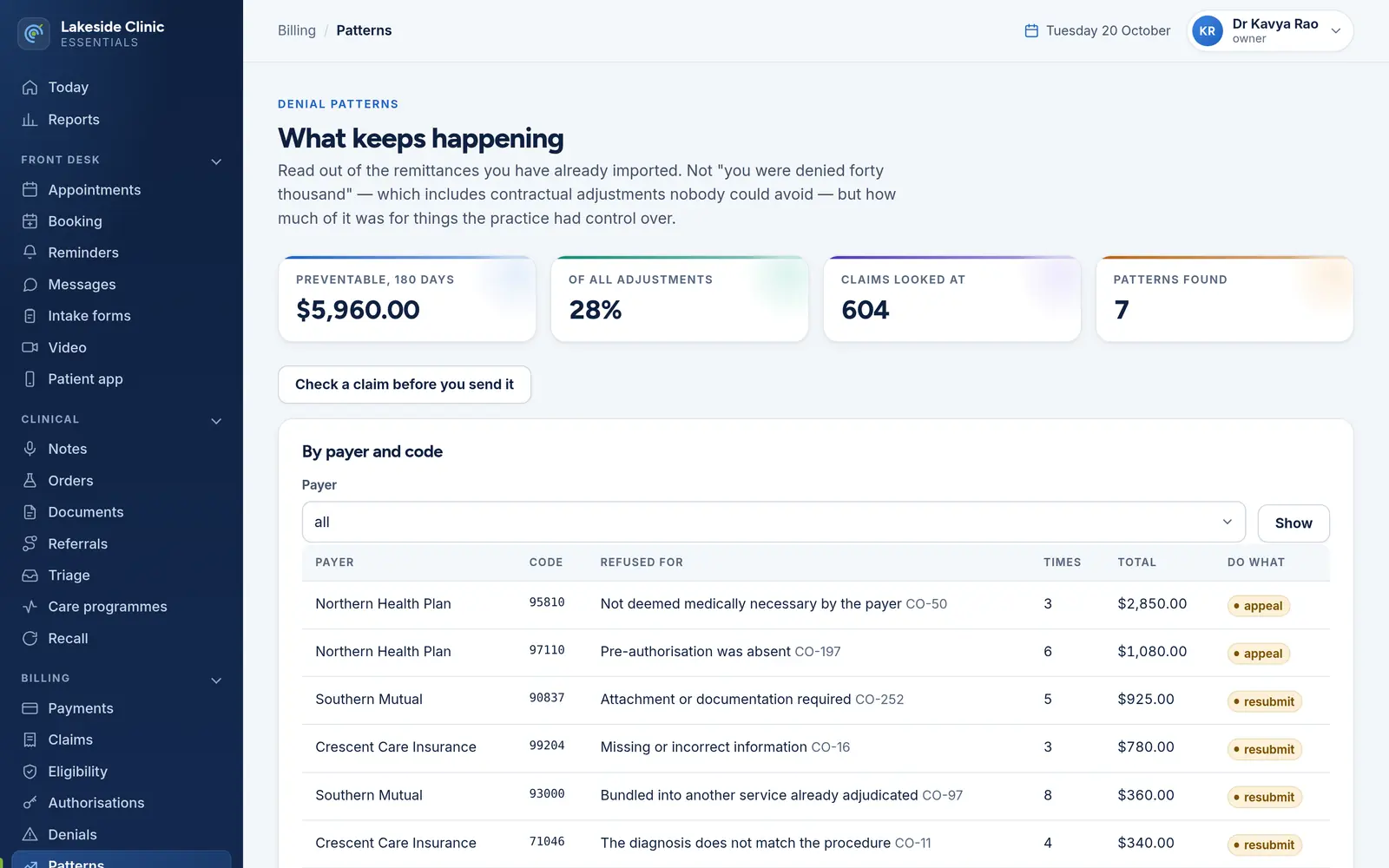
Task: Open Dr Kavya Rao account menu
Action: point(1270,31)
